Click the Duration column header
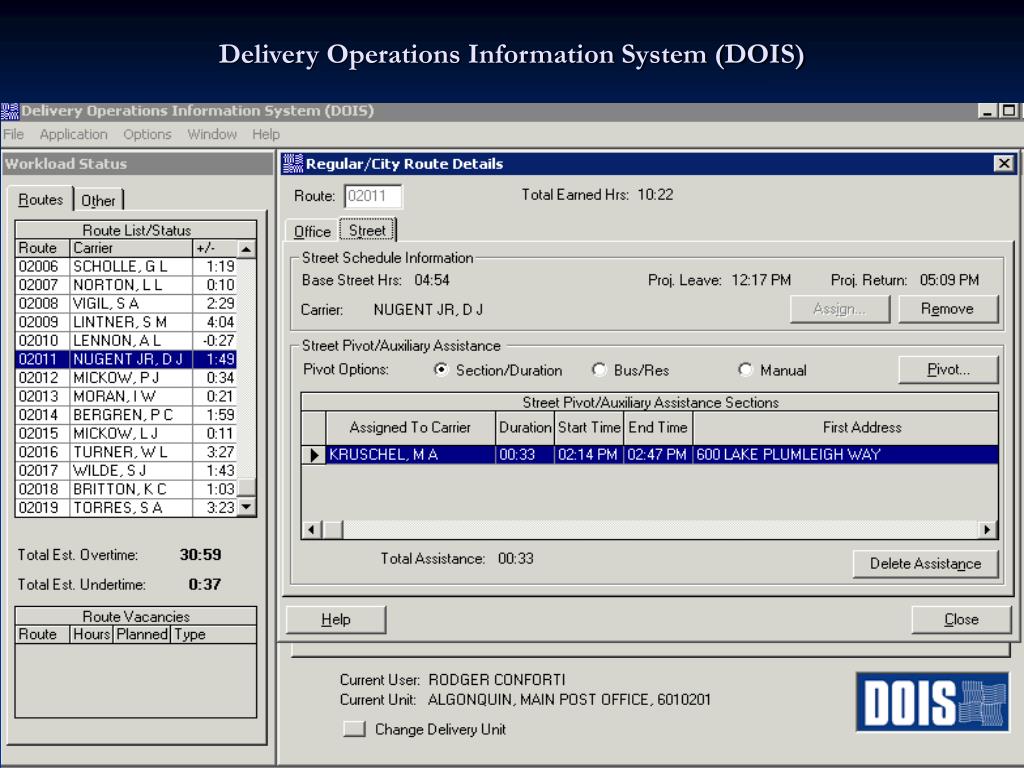This screenshot has height=768, width=1024. [525, 428]
